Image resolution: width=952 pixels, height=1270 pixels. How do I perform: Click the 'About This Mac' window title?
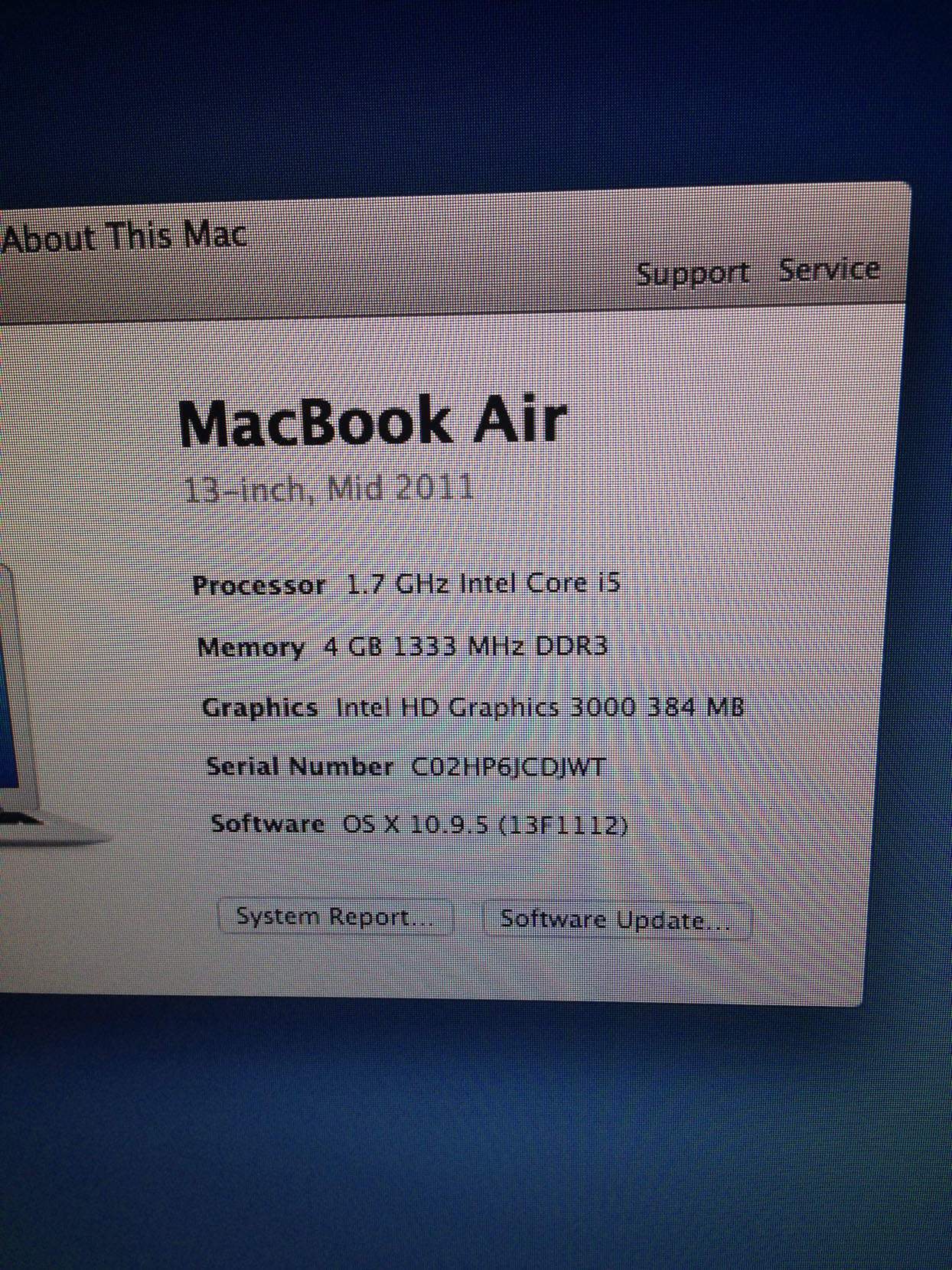(x=124, y=237)
